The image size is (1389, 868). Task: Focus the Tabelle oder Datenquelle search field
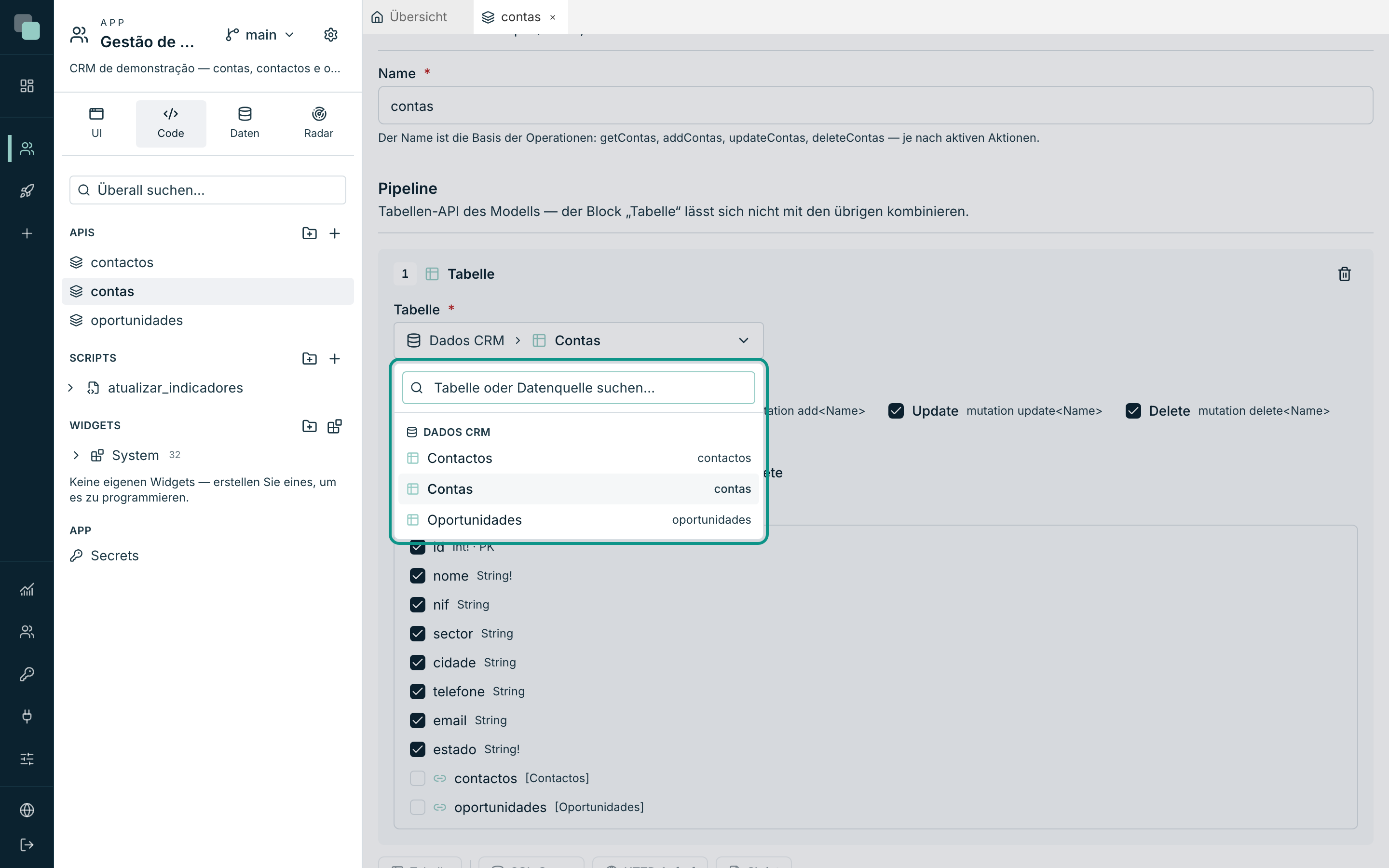click(578, 388)
